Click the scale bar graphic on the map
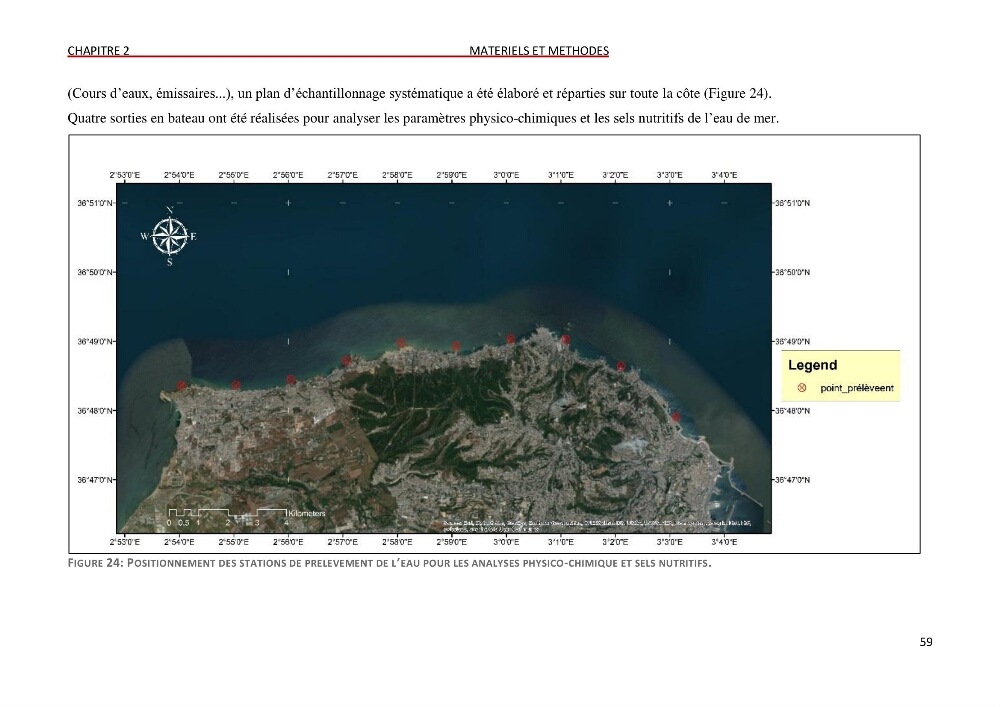The height and width of the screenshot is (707, 1000). coord(227,517)
